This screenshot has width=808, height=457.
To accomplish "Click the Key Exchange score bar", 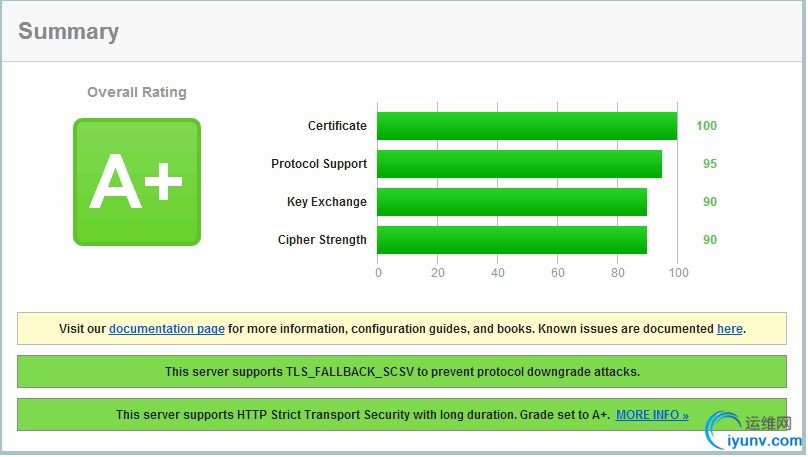I will [512, 202].
